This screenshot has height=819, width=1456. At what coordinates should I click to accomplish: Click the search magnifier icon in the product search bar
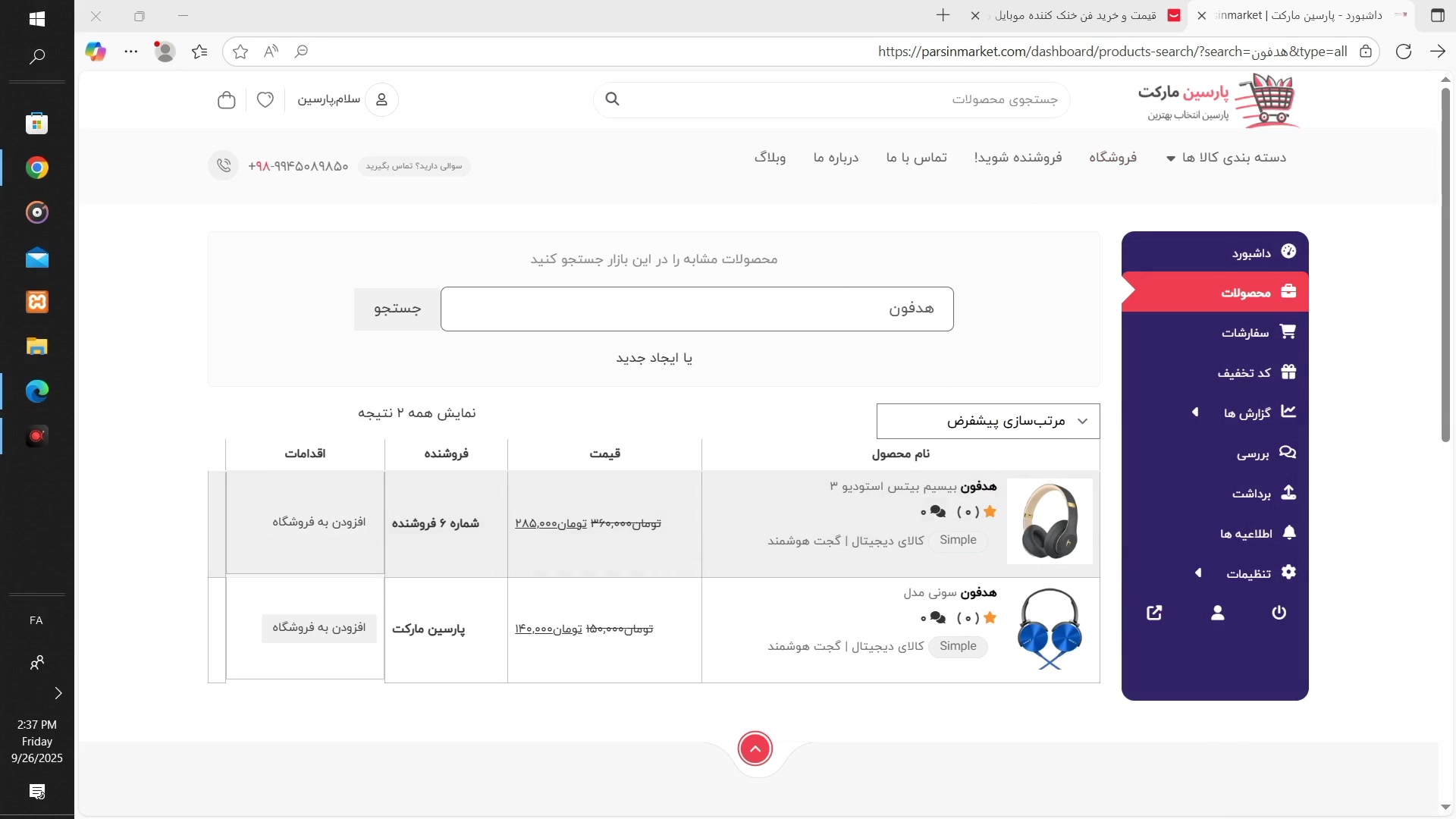(613, 99)
